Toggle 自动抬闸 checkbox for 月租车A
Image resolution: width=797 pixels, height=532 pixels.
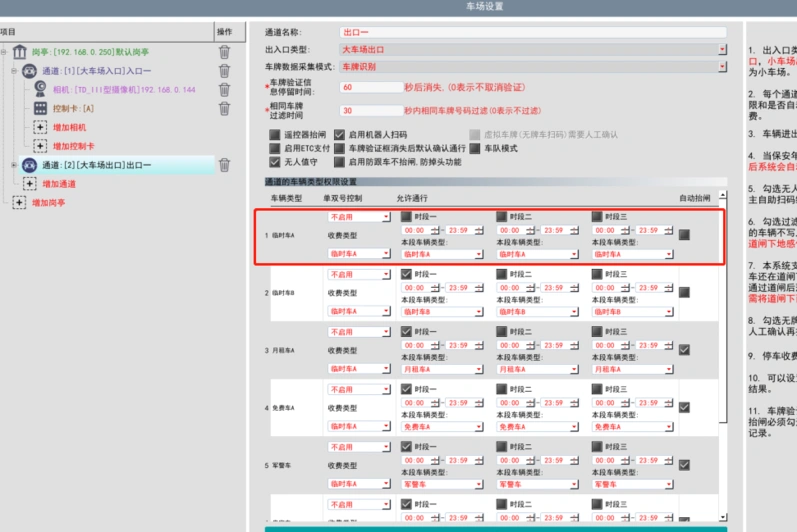[x=685, y=350]
